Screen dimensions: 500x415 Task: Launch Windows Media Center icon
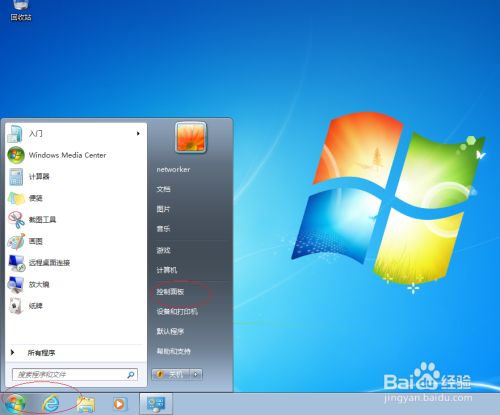coord(16,155)
